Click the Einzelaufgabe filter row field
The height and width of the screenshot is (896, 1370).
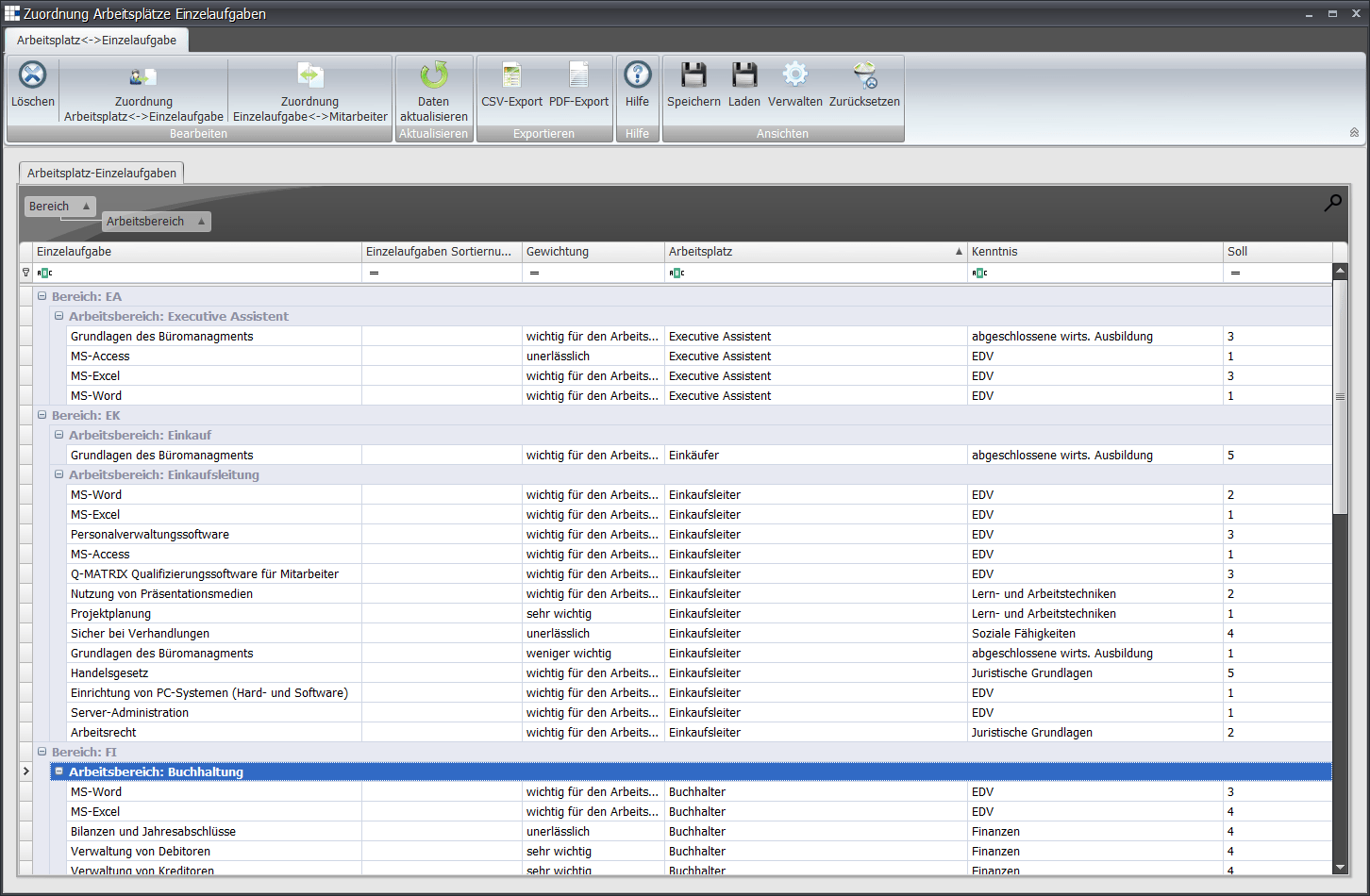[x=198, y=273]
